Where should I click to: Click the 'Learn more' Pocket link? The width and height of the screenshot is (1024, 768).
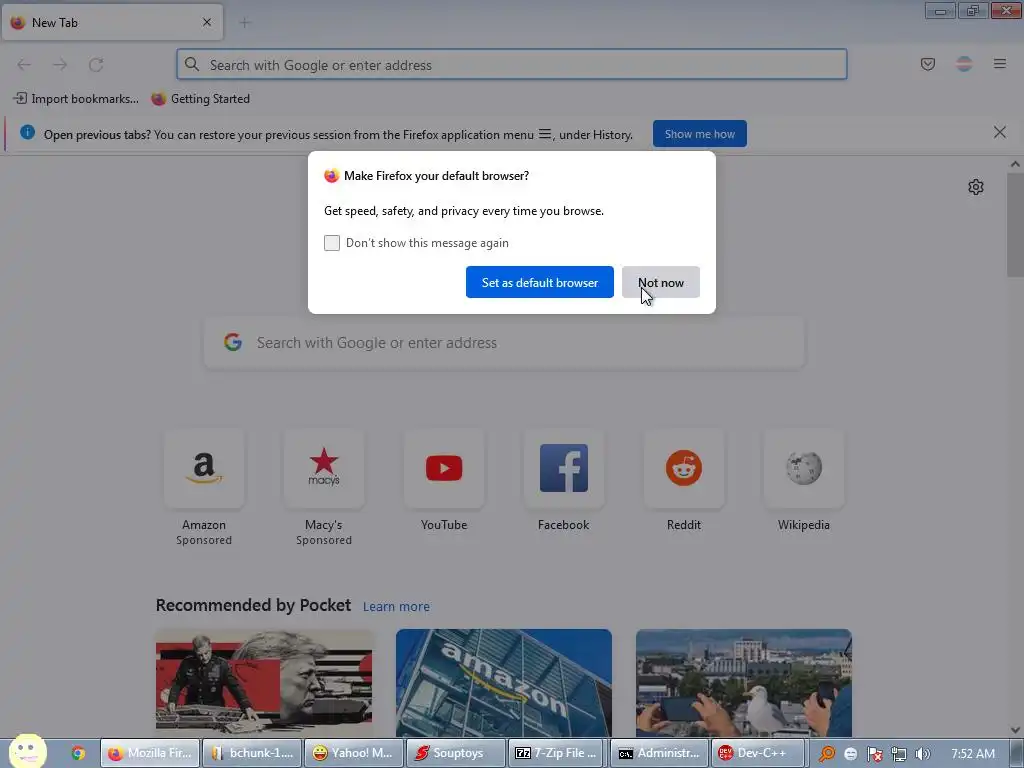click(396, 607)
